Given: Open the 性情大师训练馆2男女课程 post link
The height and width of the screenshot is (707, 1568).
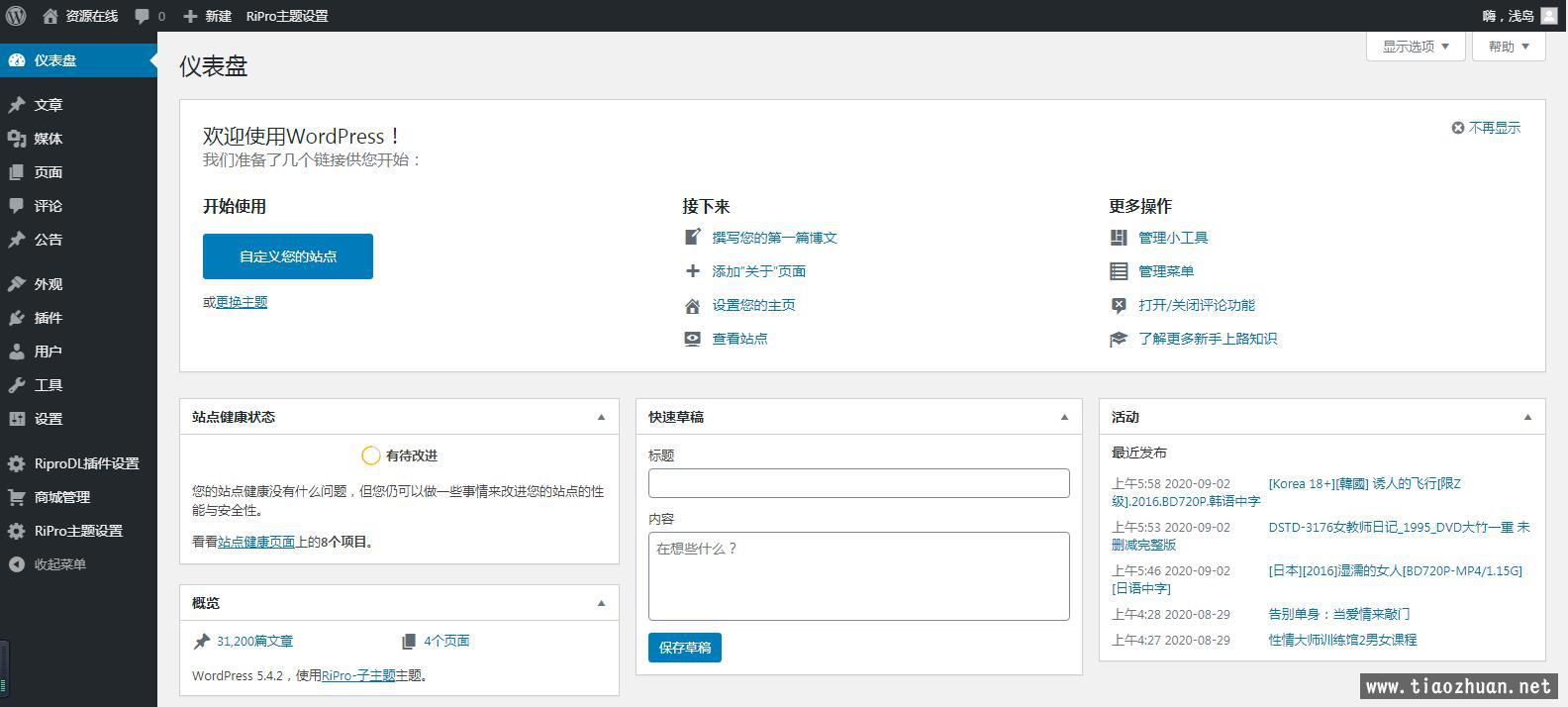Looking at the screenshot, I should tap(1343, 640).
